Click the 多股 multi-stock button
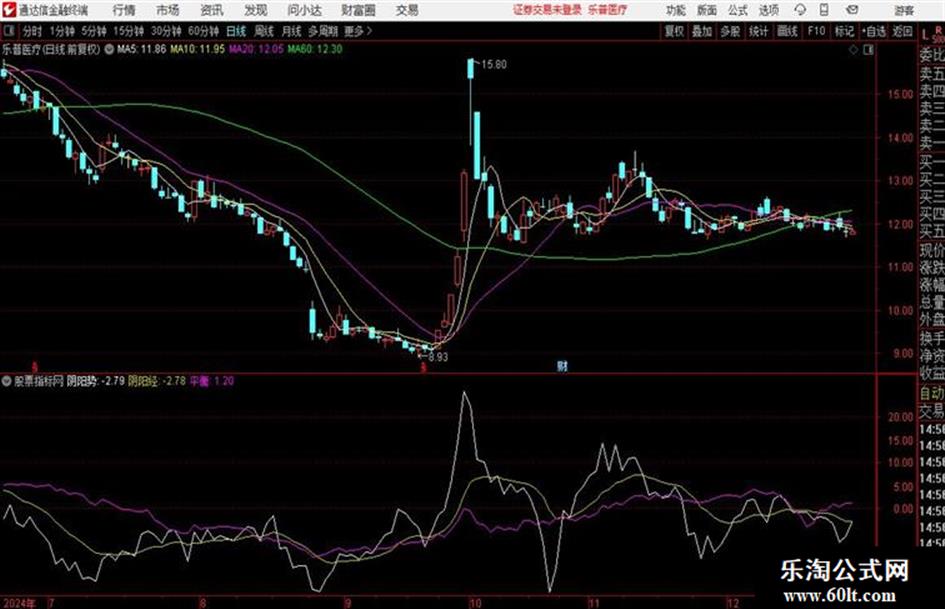Viewport: 945px width, 609px height. [730, 31]
